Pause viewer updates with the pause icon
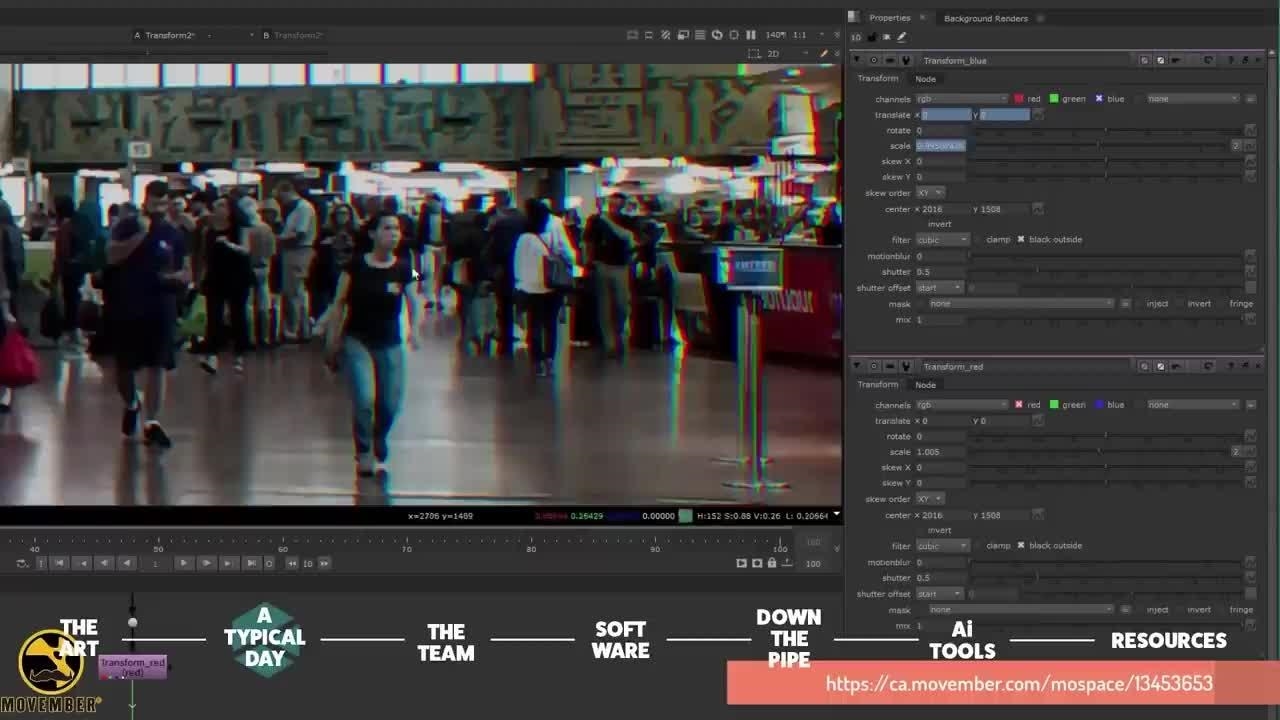1280x720 pixels. [751, 35]
